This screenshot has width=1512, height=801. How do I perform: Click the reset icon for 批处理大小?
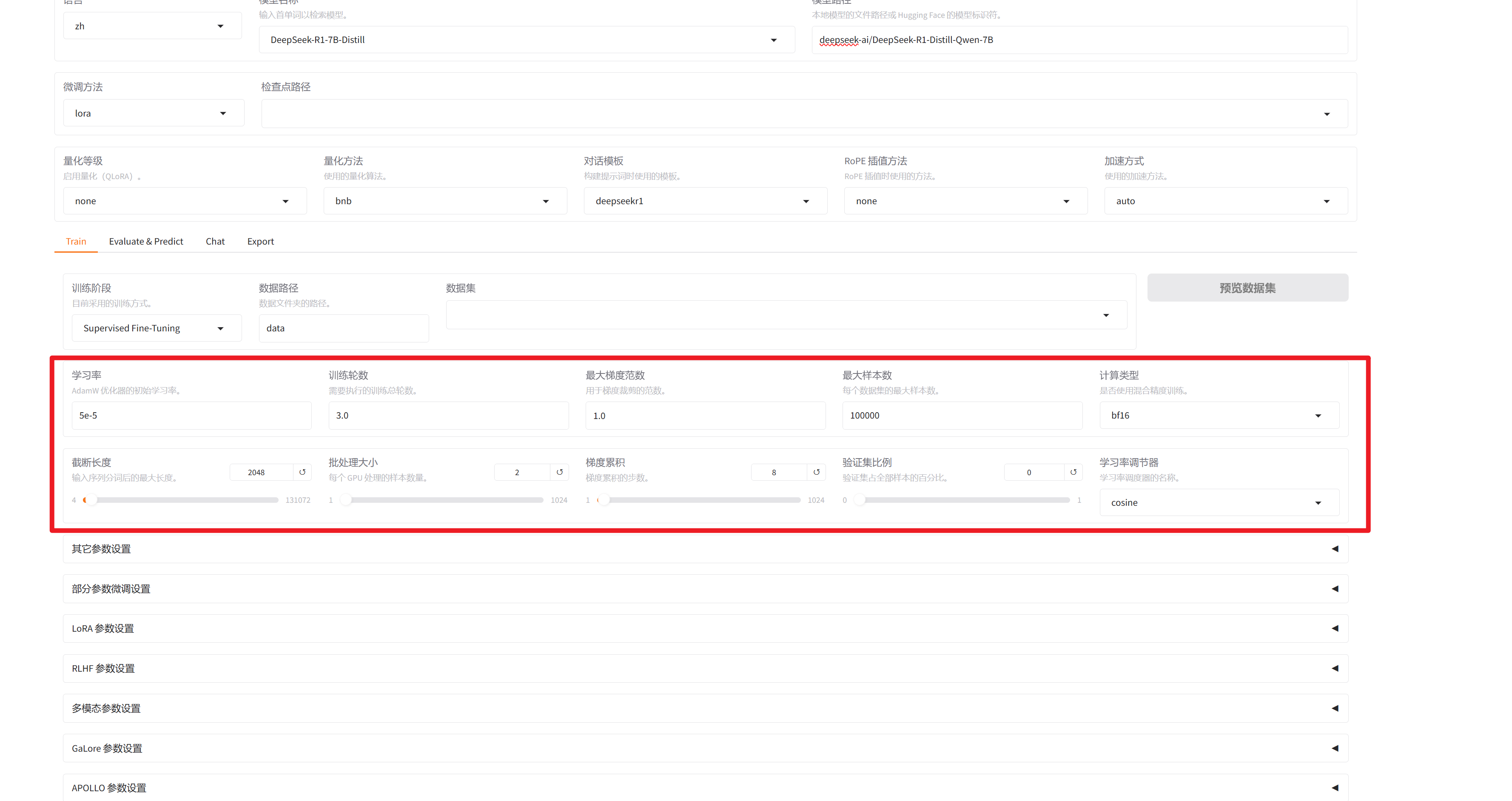pos(559,472)
